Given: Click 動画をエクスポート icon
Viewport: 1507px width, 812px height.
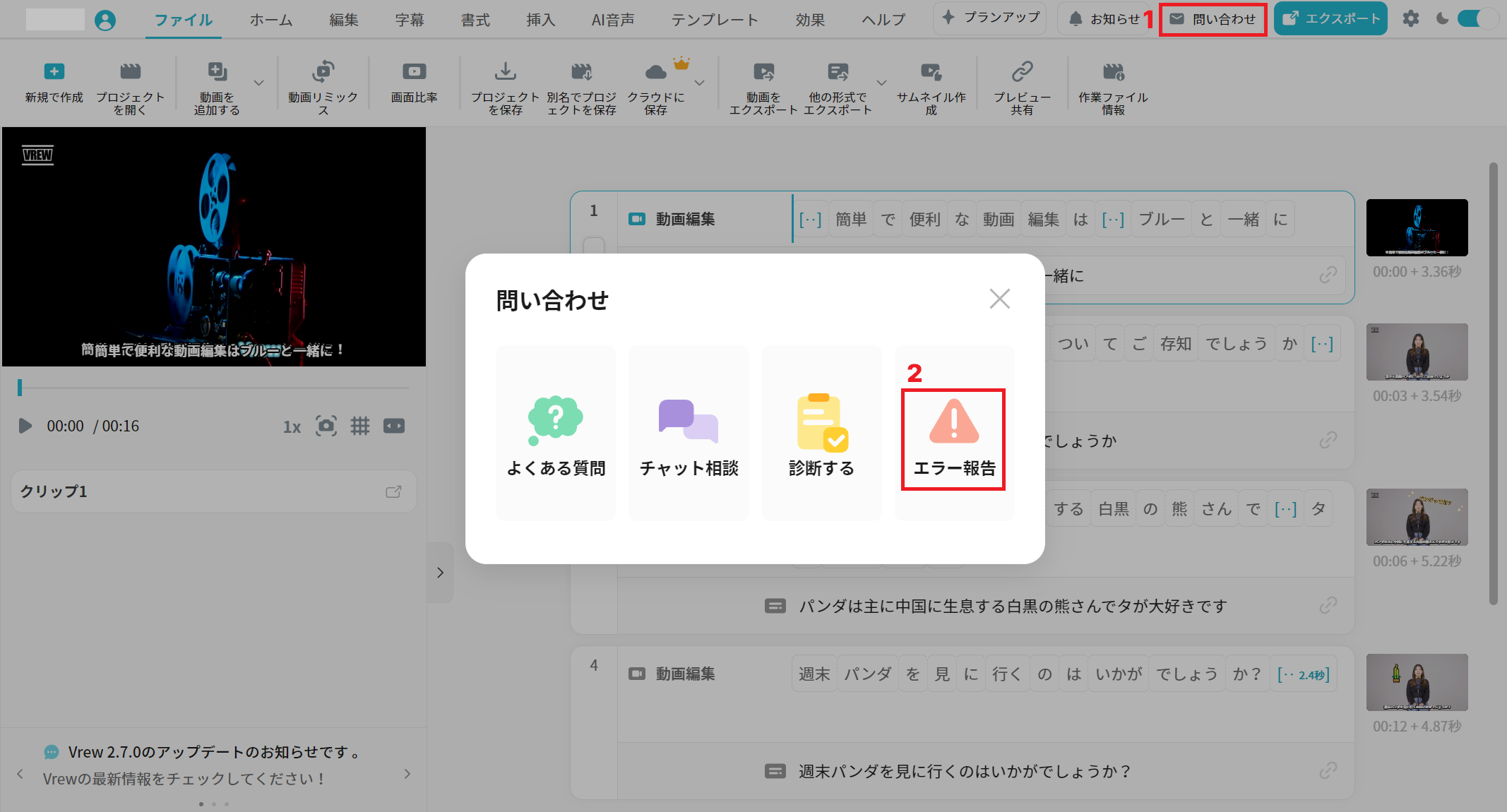Looking at the screenshot, I should [763, 71].
